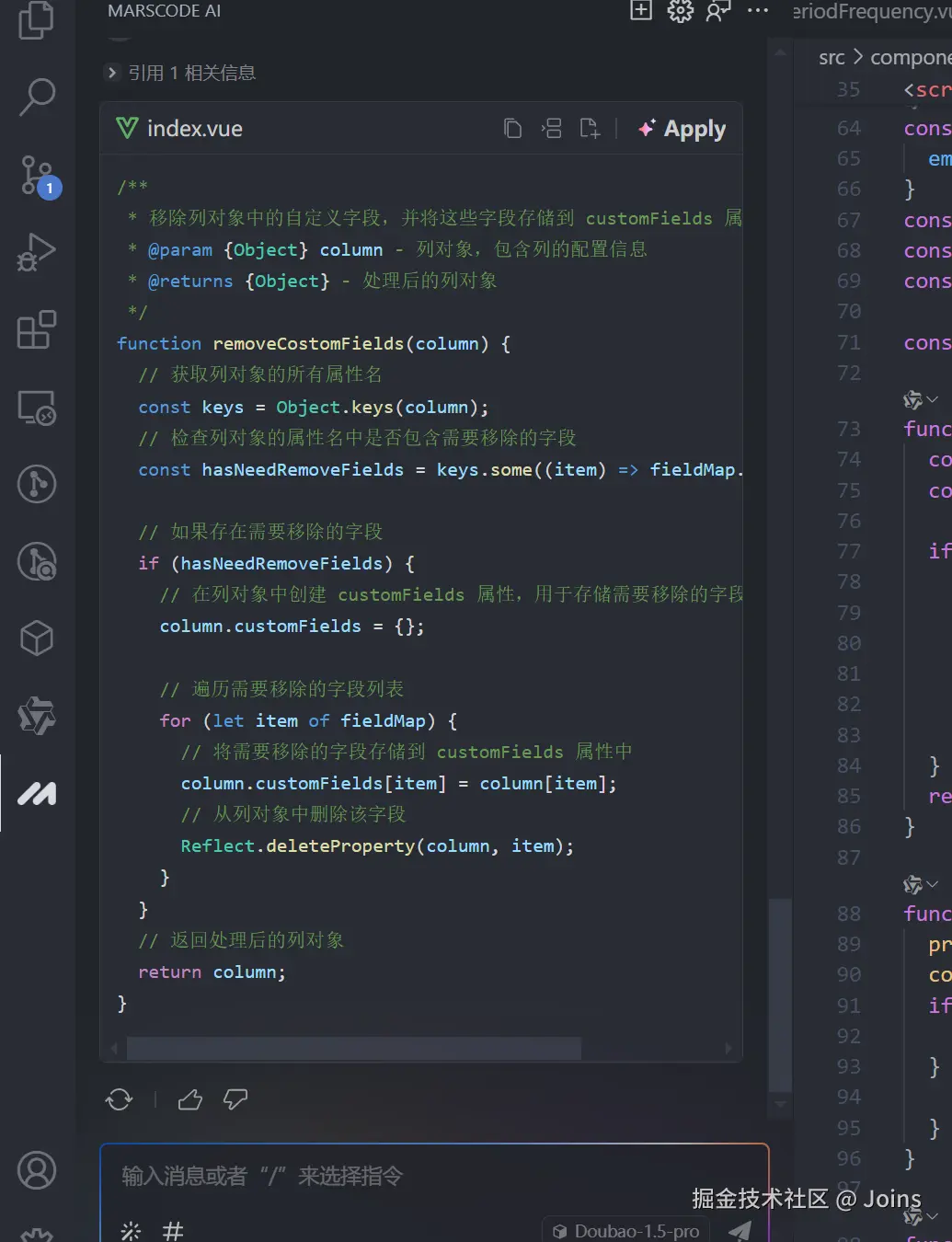
Task: Open the AI code lens dropdown above line 88
Action: coord(921,884)
